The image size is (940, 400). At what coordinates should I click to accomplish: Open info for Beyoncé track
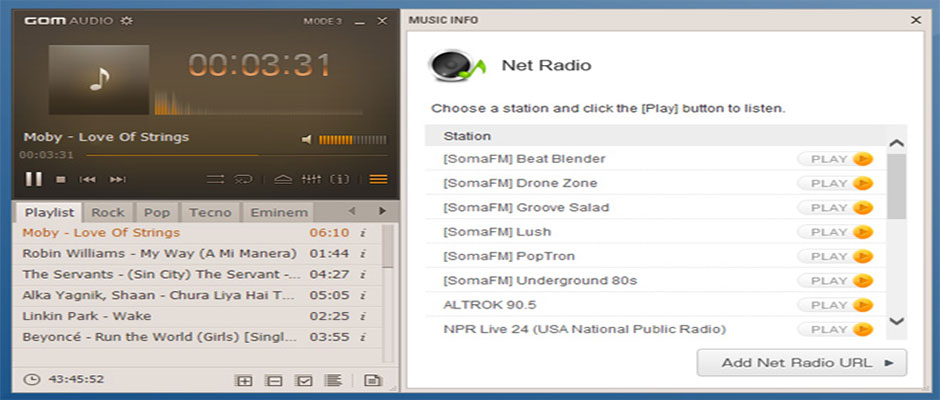[363, 337]
